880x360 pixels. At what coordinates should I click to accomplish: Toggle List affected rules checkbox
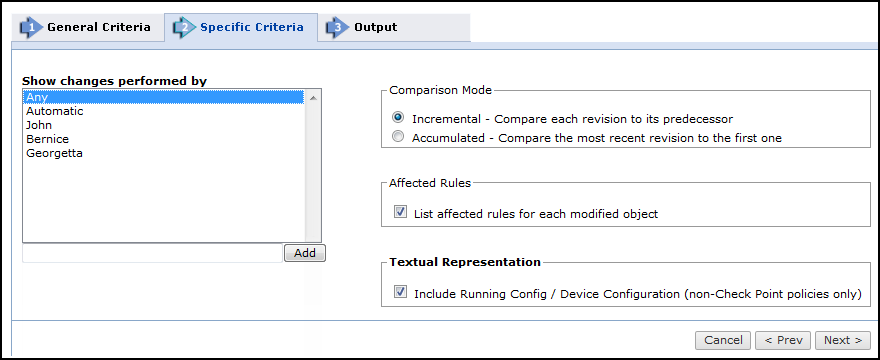400,212
